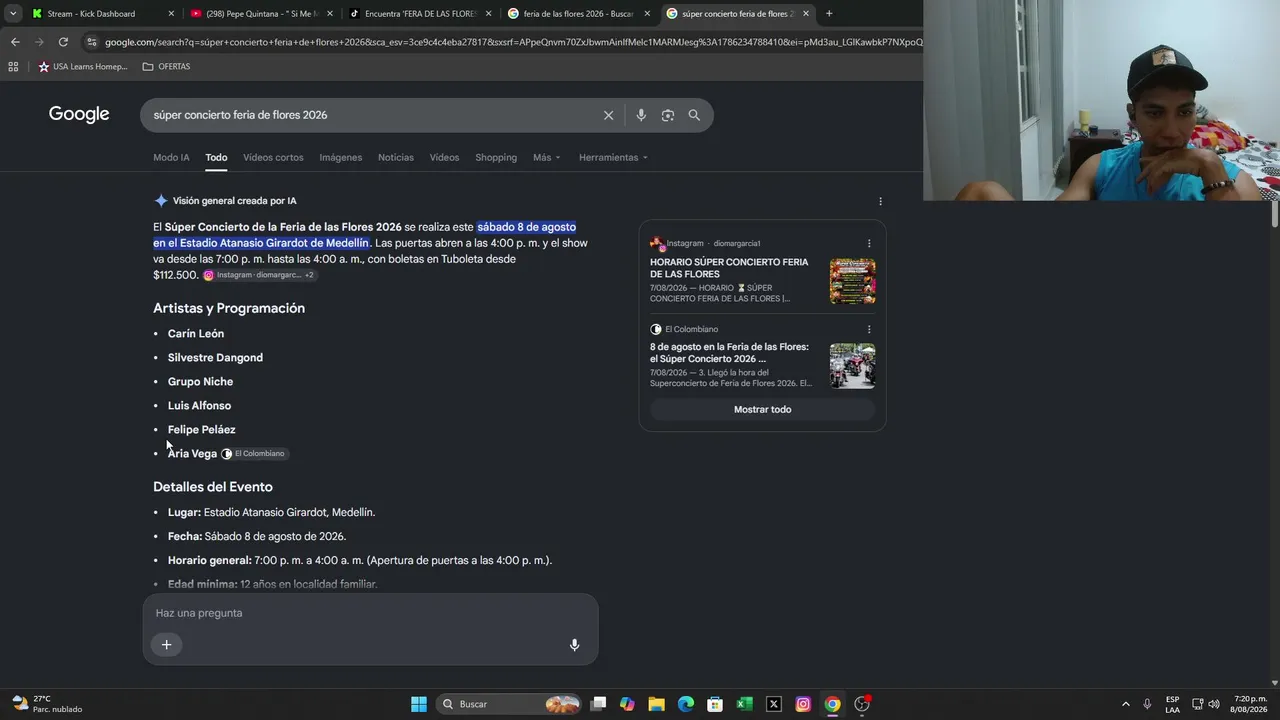This screenshot has width=1280, height=720.
Task: Open the USA Learns bookmark
Action: click(83, 67)
